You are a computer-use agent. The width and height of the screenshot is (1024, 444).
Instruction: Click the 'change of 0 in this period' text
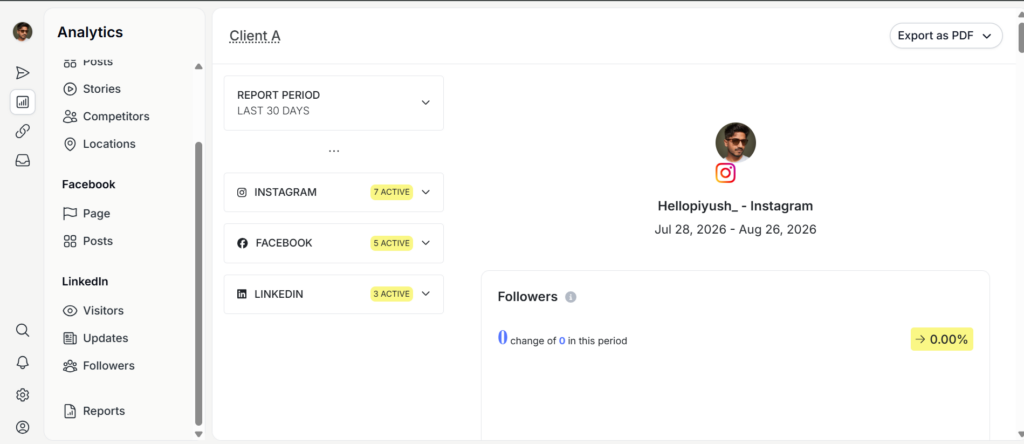(569, 341)
